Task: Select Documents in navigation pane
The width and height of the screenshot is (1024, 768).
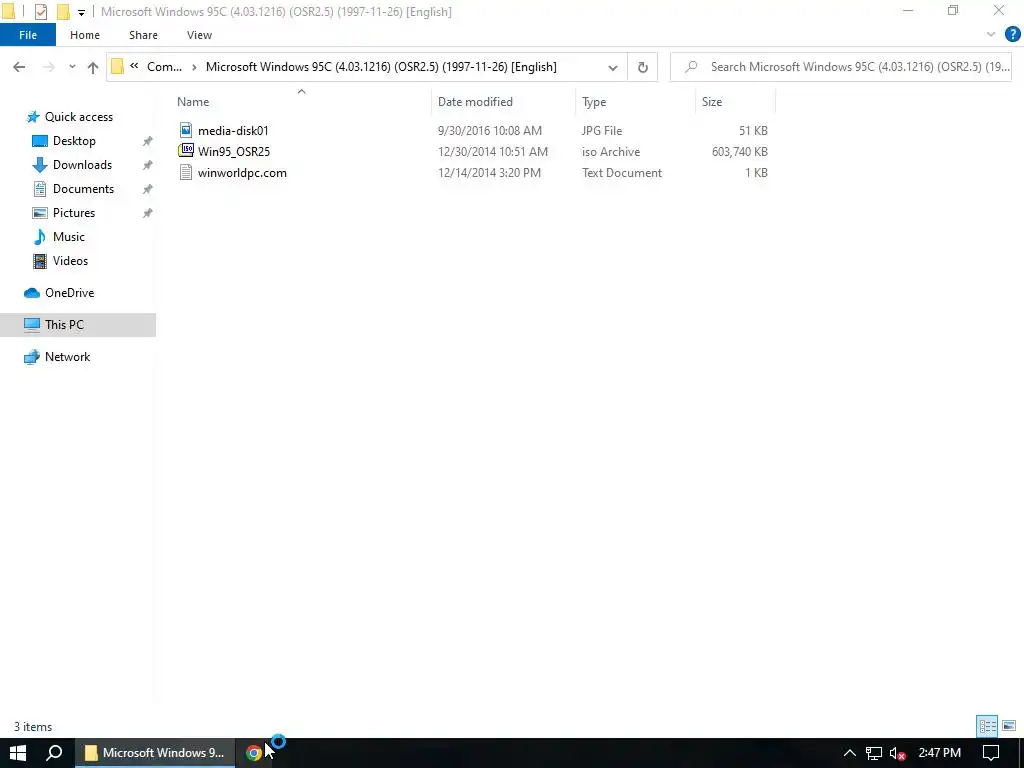Action: pos(83,189)
